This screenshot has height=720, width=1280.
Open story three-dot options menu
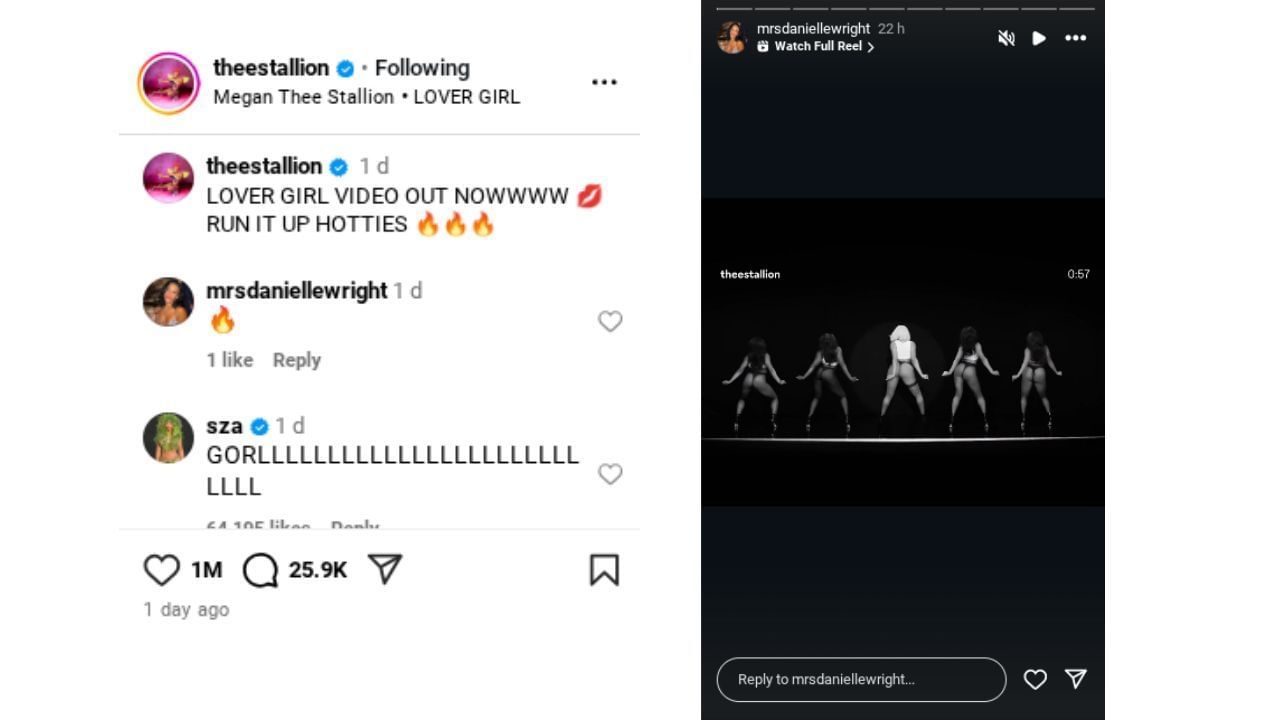pos(1075,38)
